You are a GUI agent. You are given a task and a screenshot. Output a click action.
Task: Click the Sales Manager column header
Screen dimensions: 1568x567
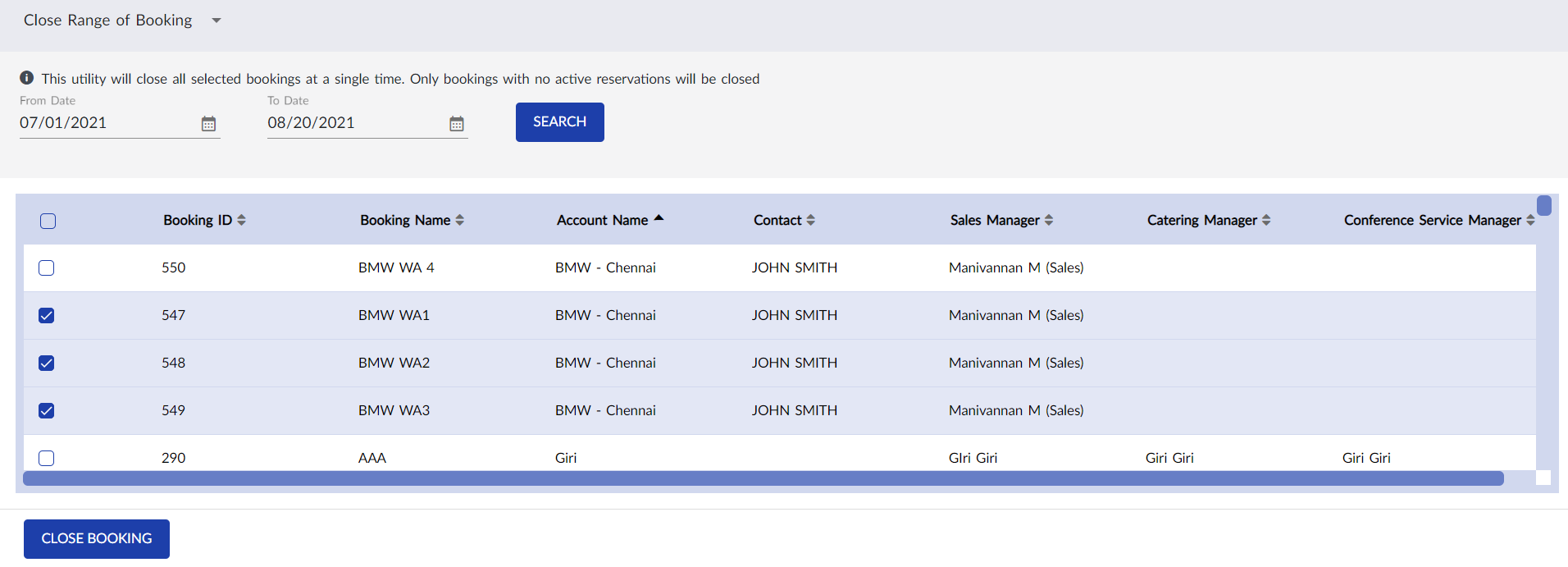pyautogui.click(x=995, y=220)
